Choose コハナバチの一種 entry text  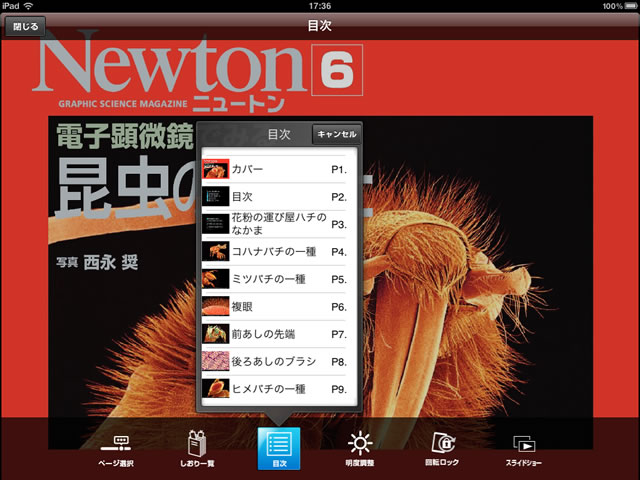(x=274, y=251)
